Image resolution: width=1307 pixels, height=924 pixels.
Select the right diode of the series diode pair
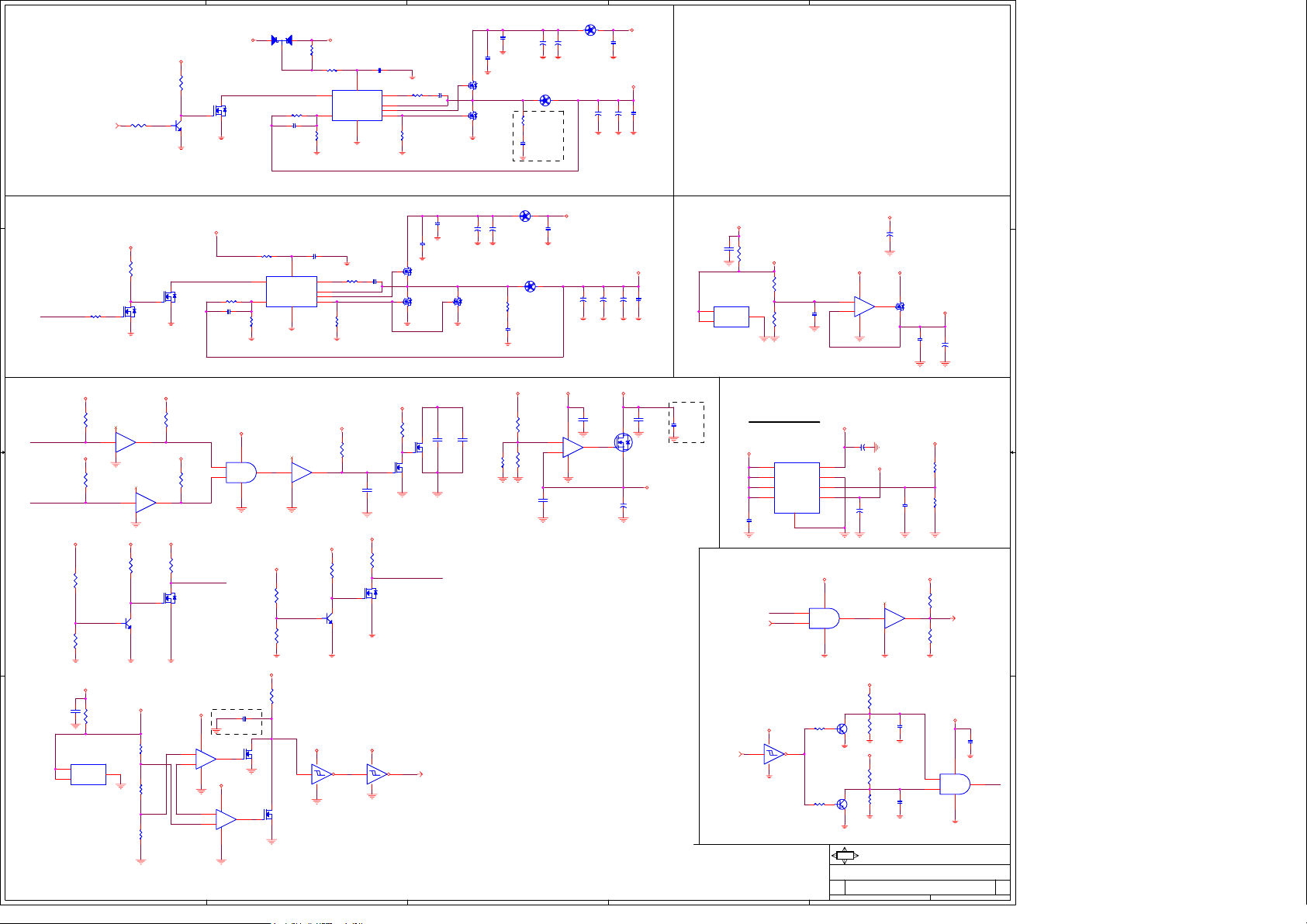tap(289, 40)
